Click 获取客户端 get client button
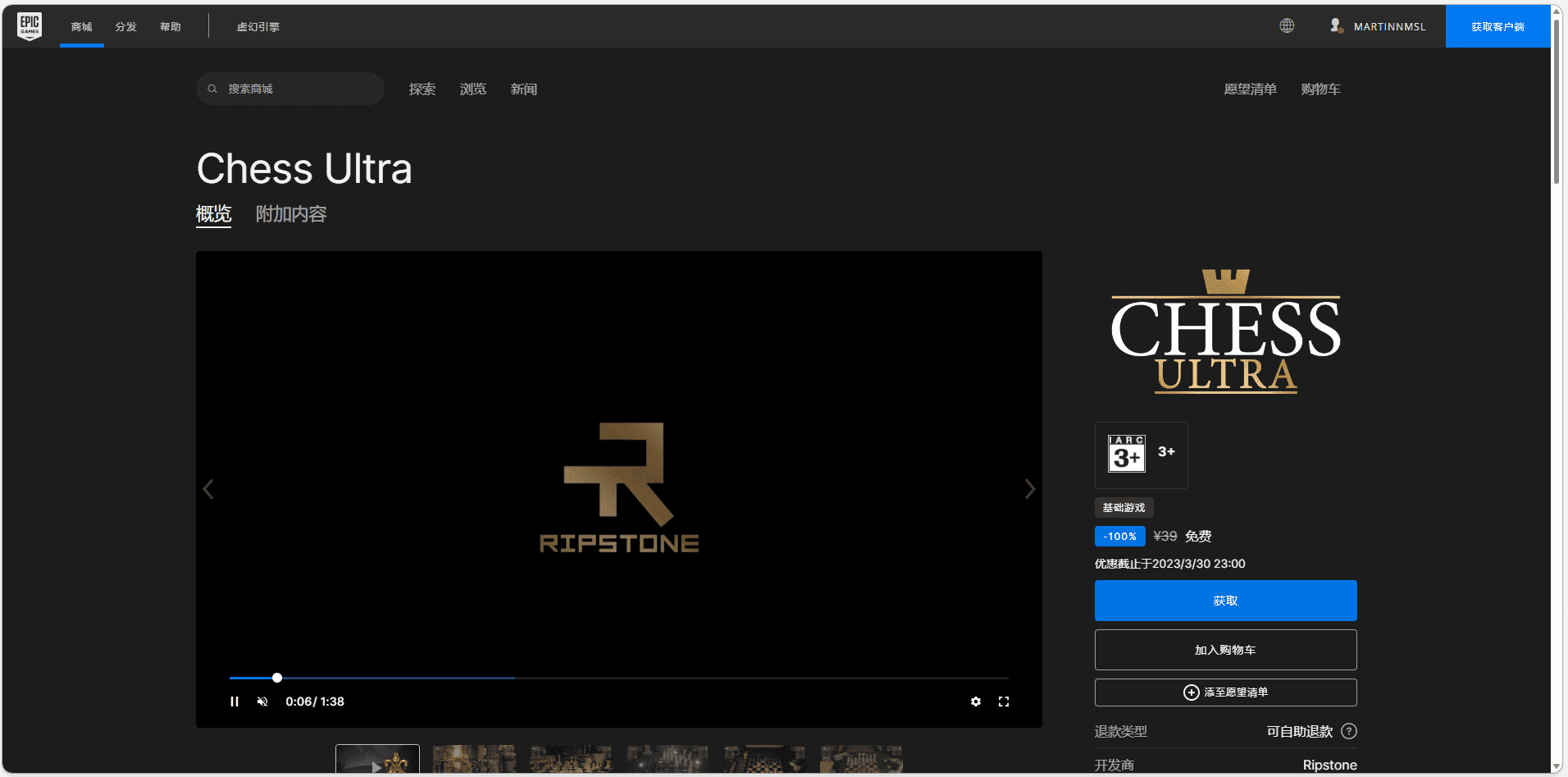This screenshot has height=777, width=1568. pos(1498,26)
